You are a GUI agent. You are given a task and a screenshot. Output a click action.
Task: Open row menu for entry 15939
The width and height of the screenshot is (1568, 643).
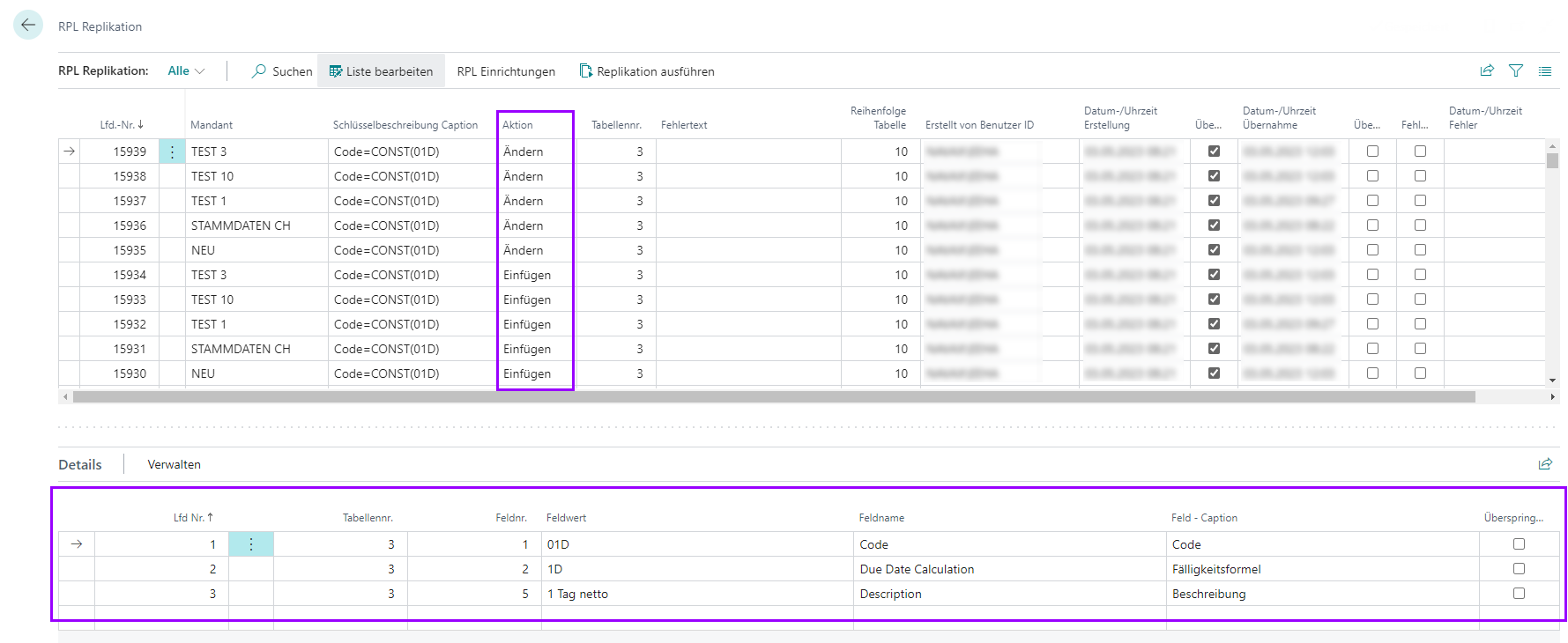pyautogui.click(x=172, y=152)
